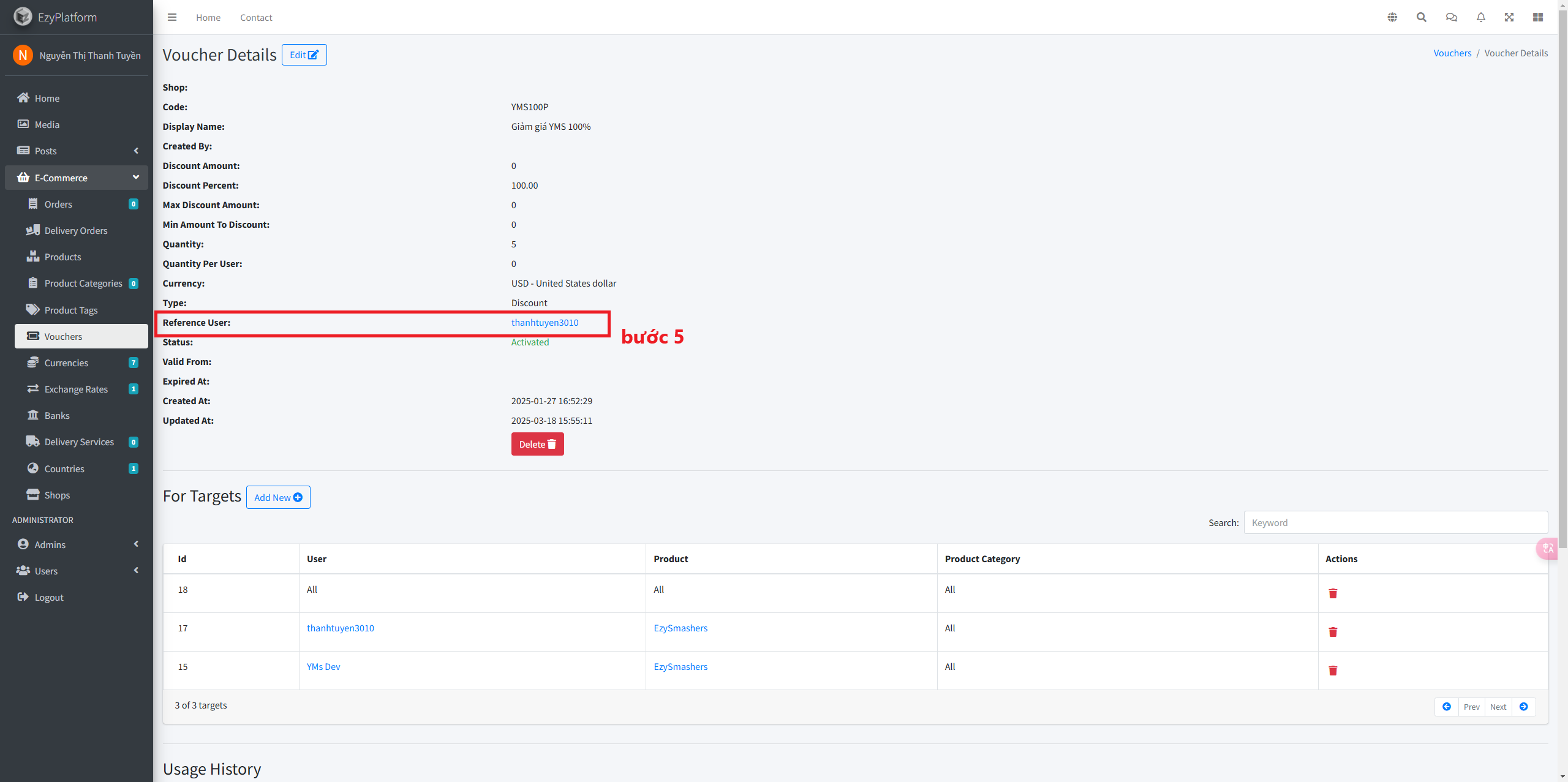Select Vouchers menu item

[81, 336]
